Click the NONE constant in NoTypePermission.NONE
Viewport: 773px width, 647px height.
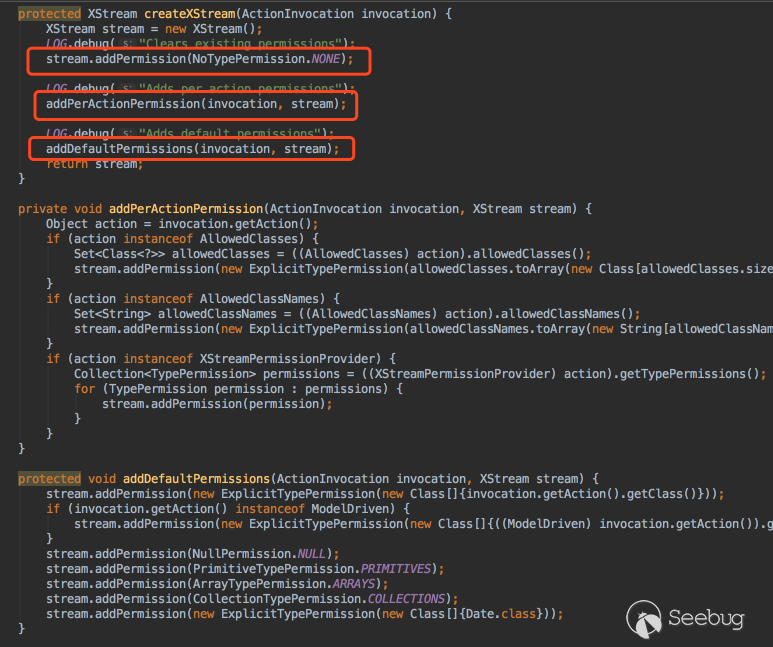coord(325,59)
